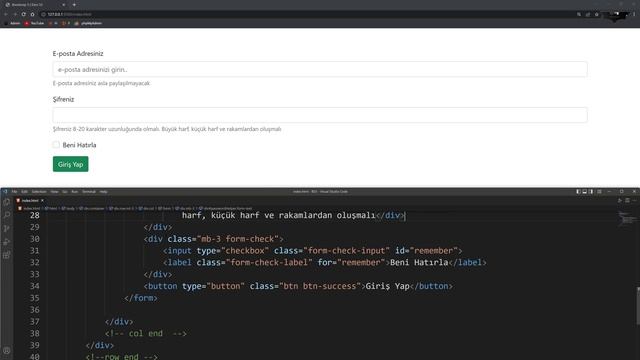
Task: Bookmark this page with star icon
Action: point(597,14)
